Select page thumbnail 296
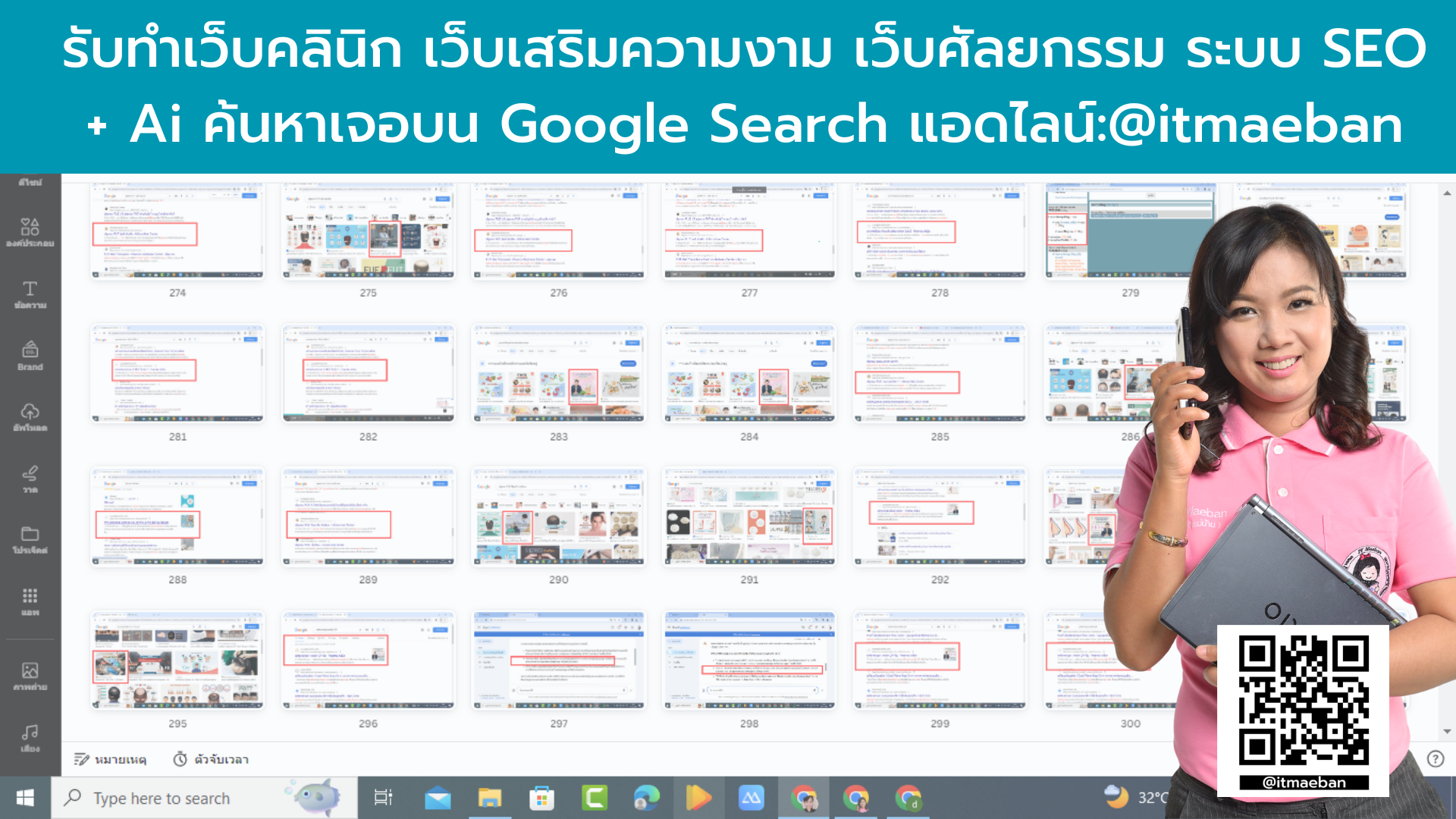Image resolution: width=1456 pixels, height=819 pixels. [368, 661]
